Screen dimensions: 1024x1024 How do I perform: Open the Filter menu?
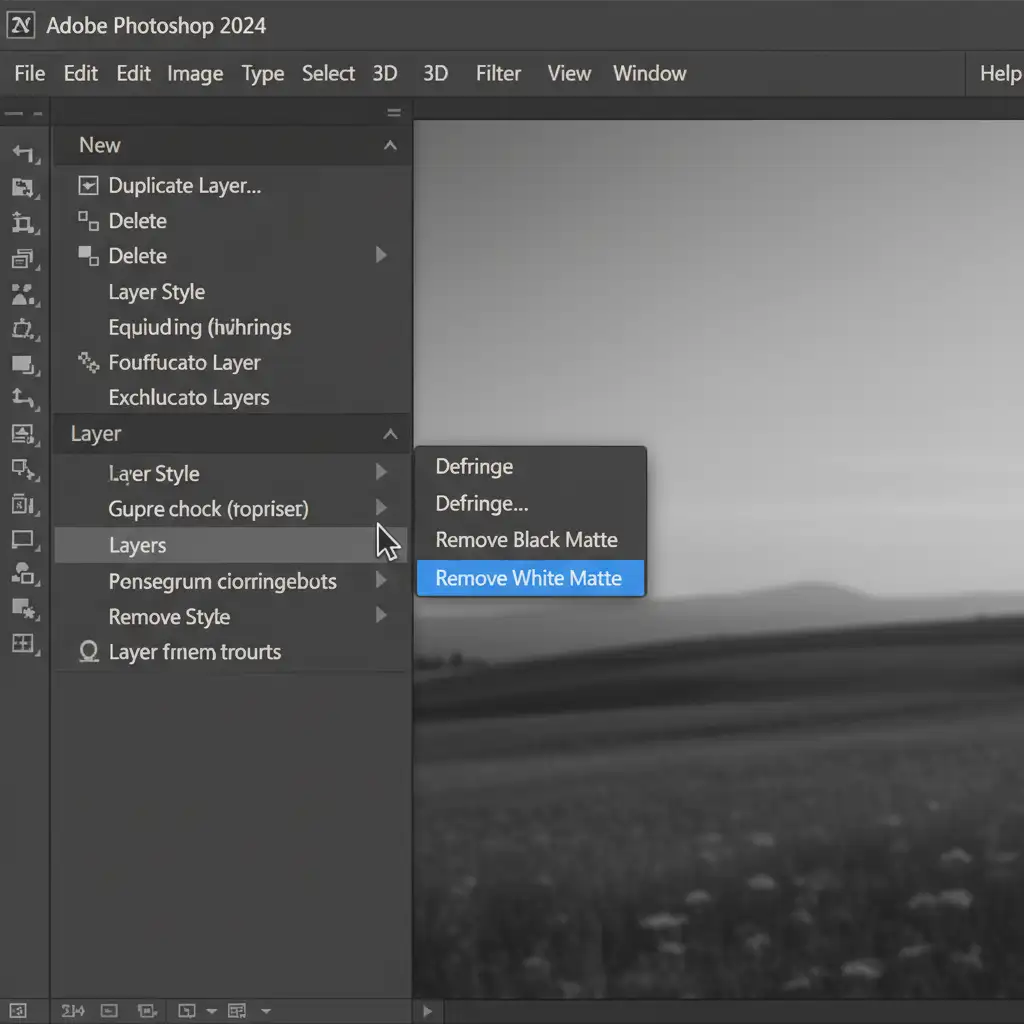point(498,73)
